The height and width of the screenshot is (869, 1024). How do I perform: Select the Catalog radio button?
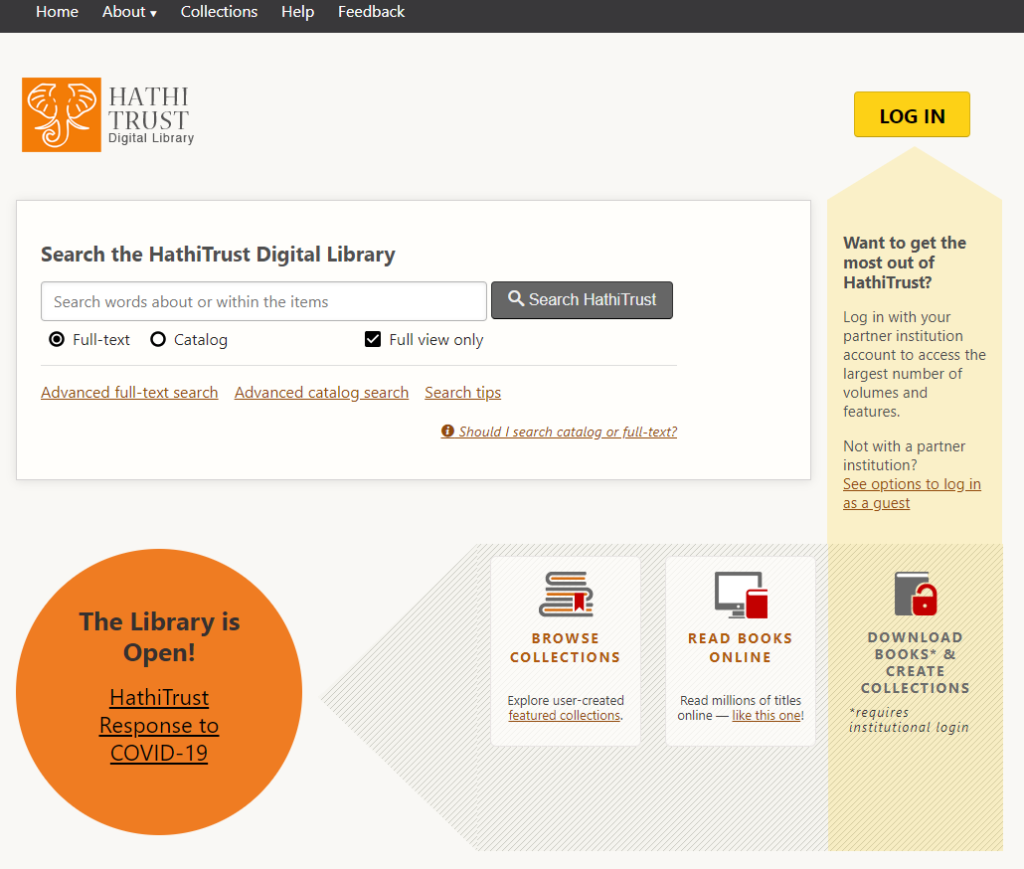tap(158, 340)
